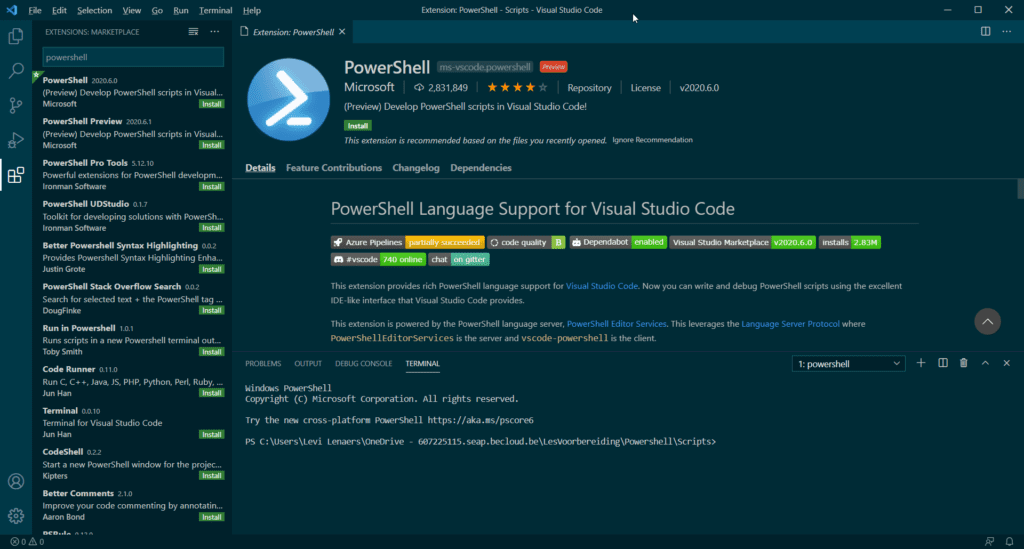Select PowerShell UDStudio in extension list
This screenshot has width=1024, height=549.
point(132,215)
